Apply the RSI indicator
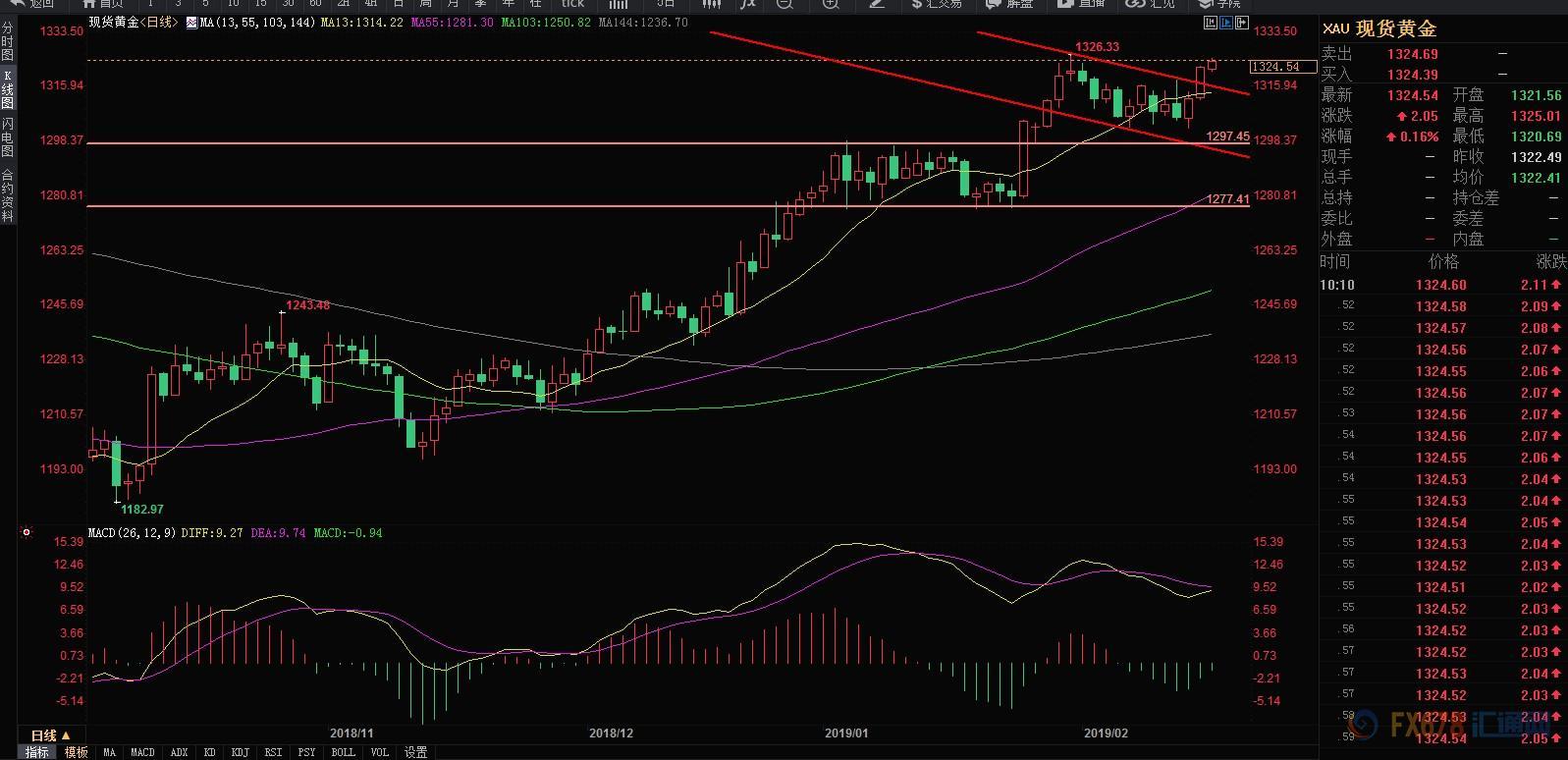The height and width of the screenshot is (760, 1568). pos(273,752)
